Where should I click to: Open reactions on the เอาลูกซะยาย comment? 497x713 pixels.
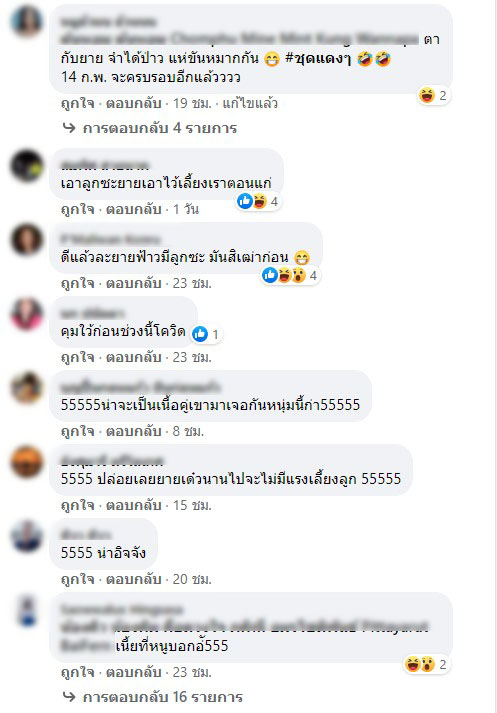[259, 201]
